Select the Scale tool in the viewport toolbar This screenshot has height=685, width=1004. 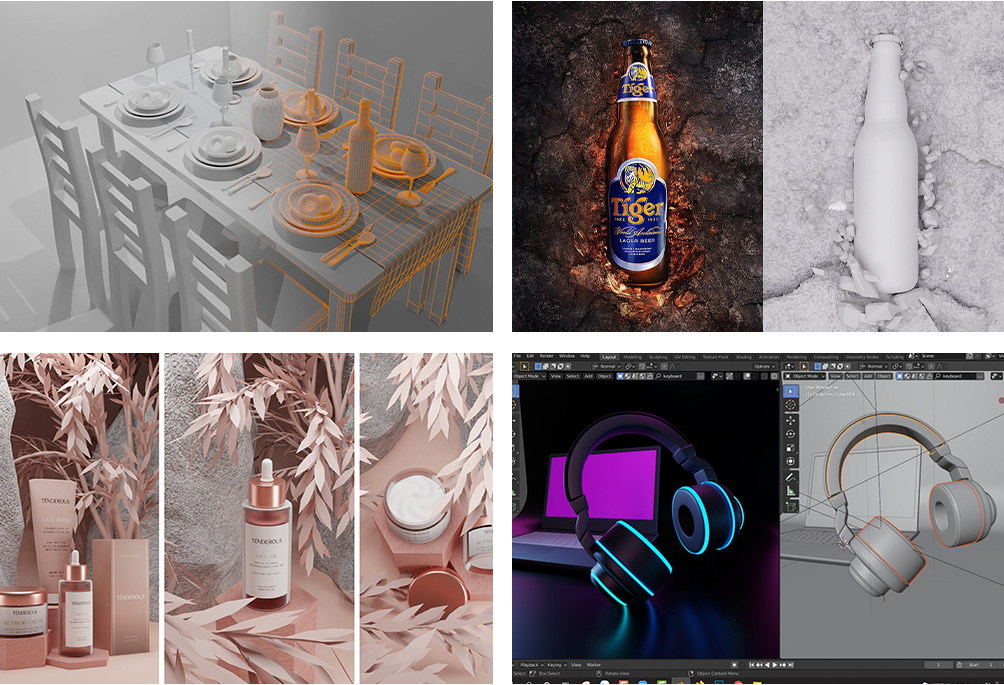(x=790, y=447)
